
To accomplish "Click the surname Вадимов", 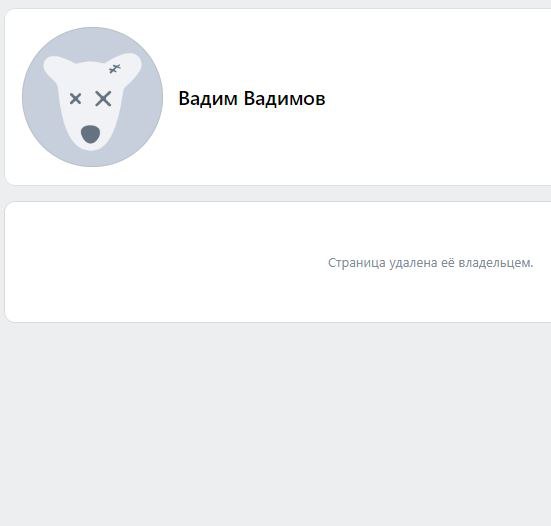I will (284, 98).
